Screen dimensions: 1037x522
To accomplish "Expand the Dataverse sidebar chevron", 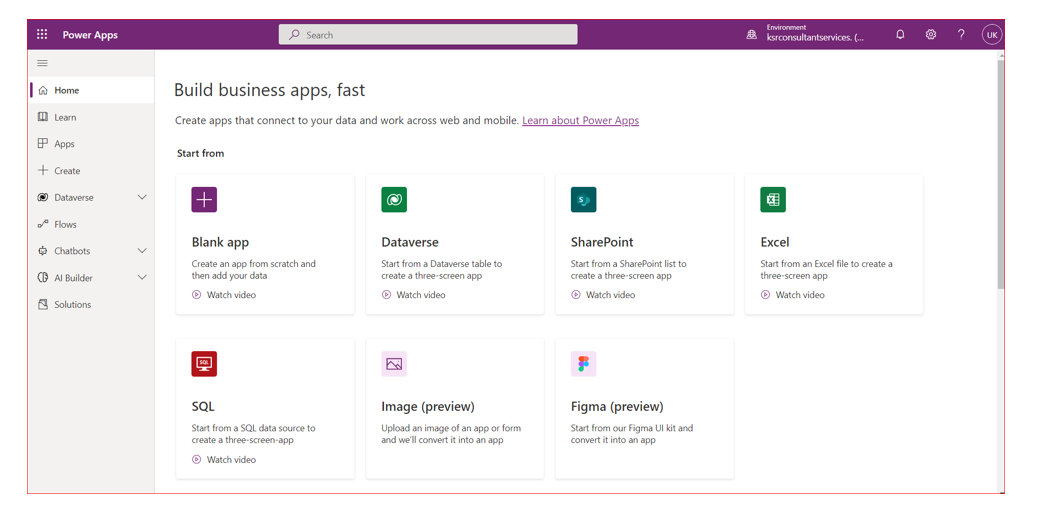I will tap(142, 197).
